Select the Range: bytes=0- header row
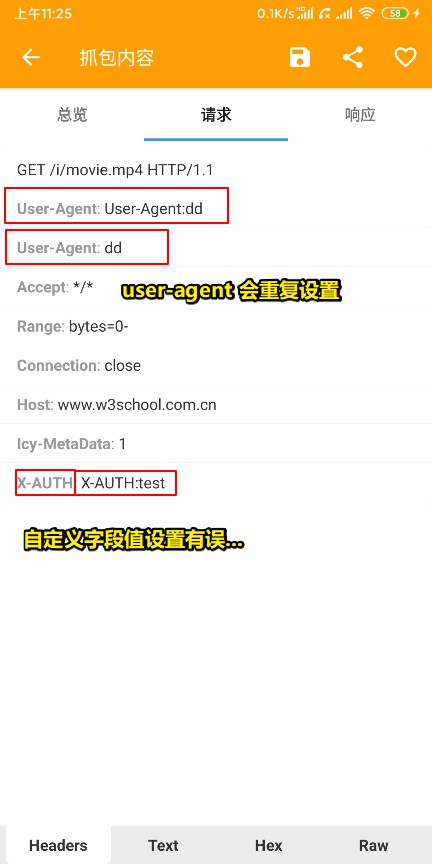This screenshot has height=864, width=432. tap(216, 326)
